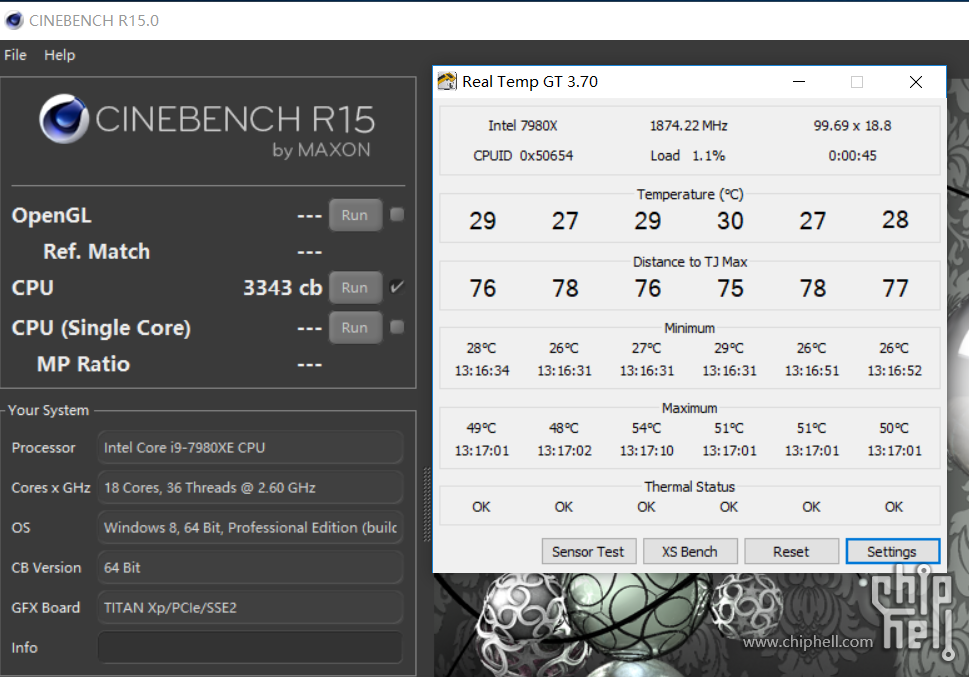This screenshot has height=677, width=969.
Task: Click the 3343 cb CPU score
Action: 282,287
